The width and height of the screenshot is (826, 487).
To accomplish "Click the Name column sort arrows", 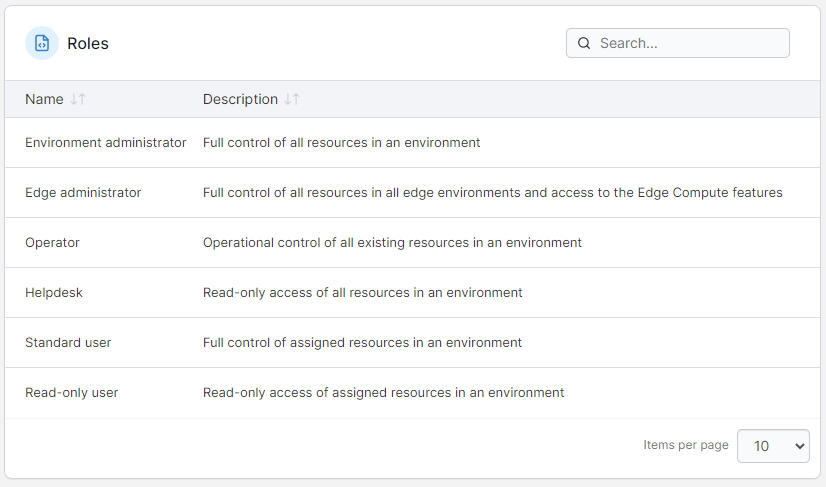I will 78,99.
